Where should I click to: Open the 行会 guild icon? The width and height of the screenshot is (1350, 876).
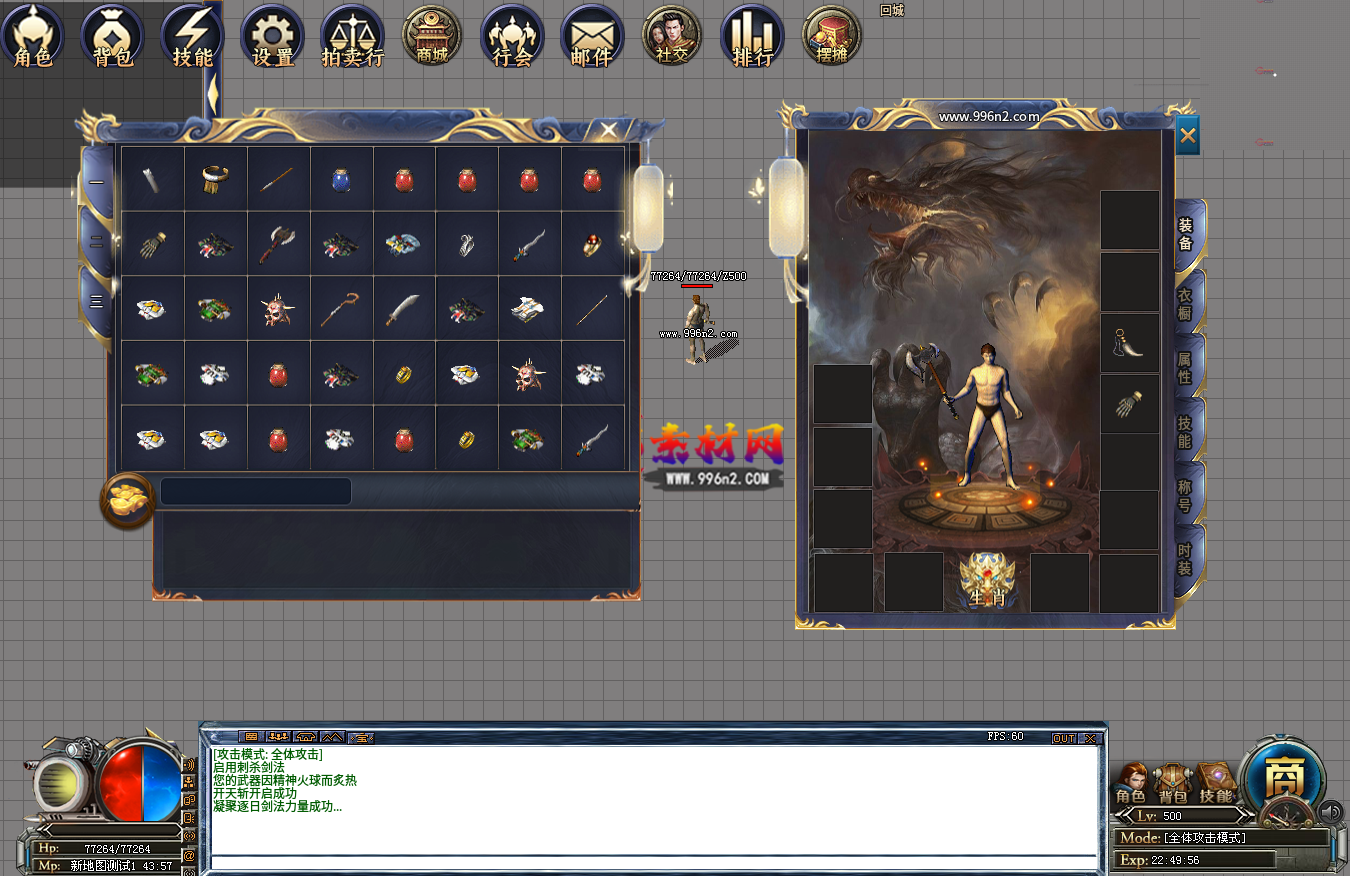coord(512,36)
